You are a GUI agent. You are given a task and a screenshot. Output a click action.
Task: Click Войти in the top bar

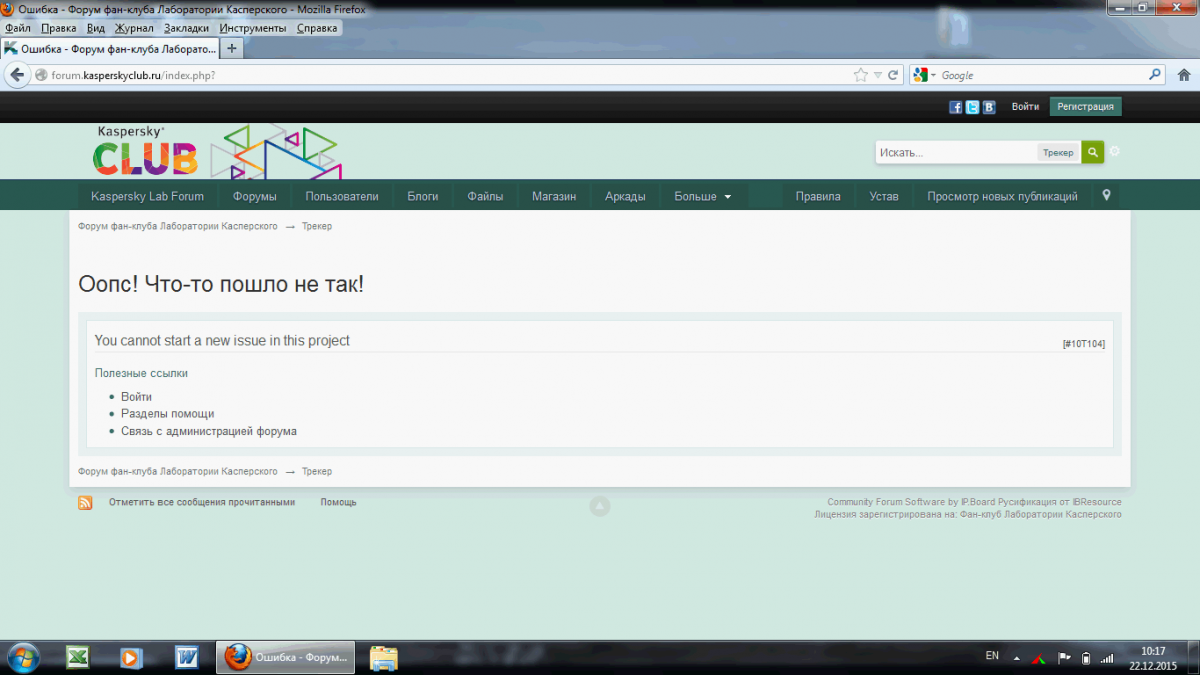coord(1025,106)
